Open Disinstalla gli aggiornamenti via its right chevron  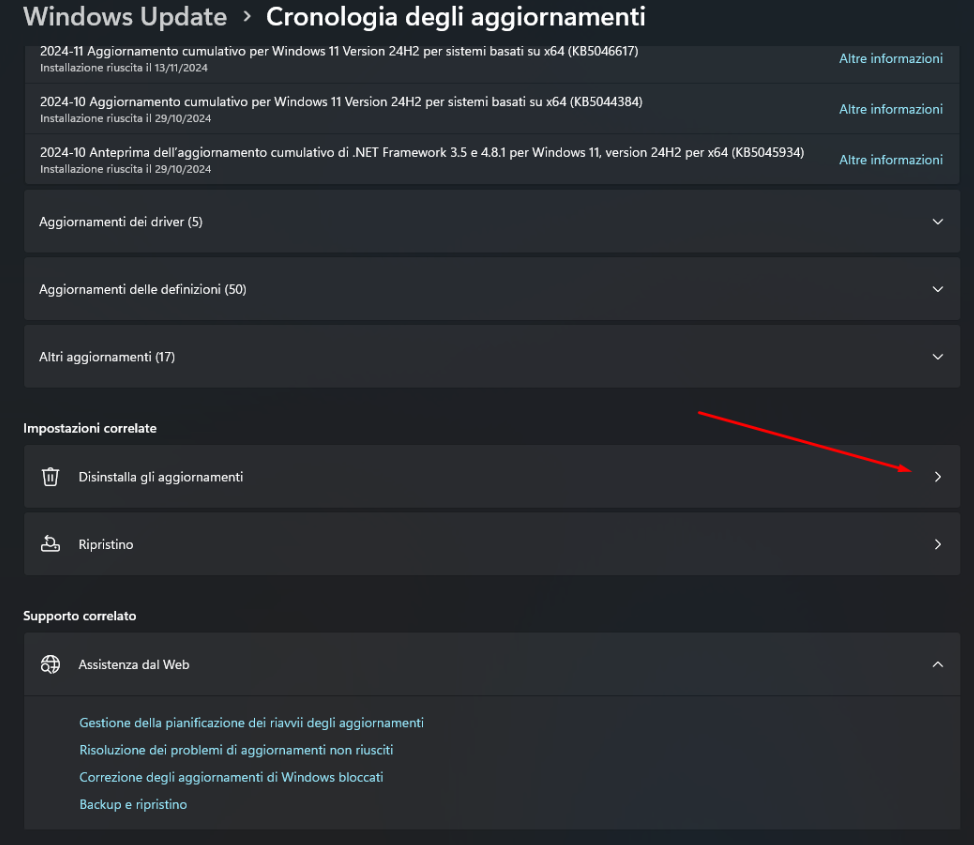click(937, 477)
